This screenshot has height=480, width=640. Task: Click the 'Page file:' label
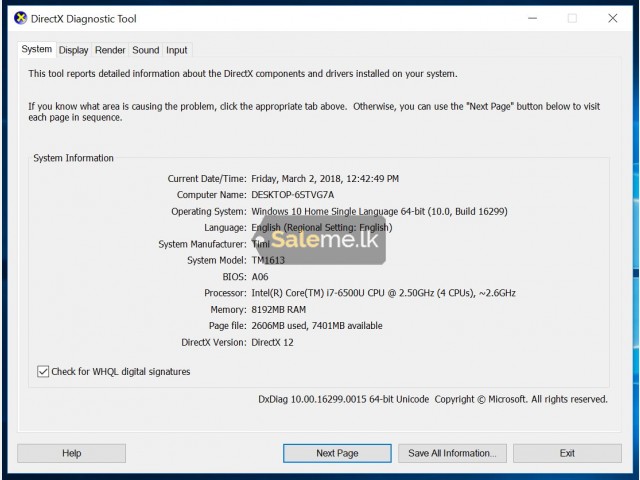pyautogui.click(x=227, y=326)
